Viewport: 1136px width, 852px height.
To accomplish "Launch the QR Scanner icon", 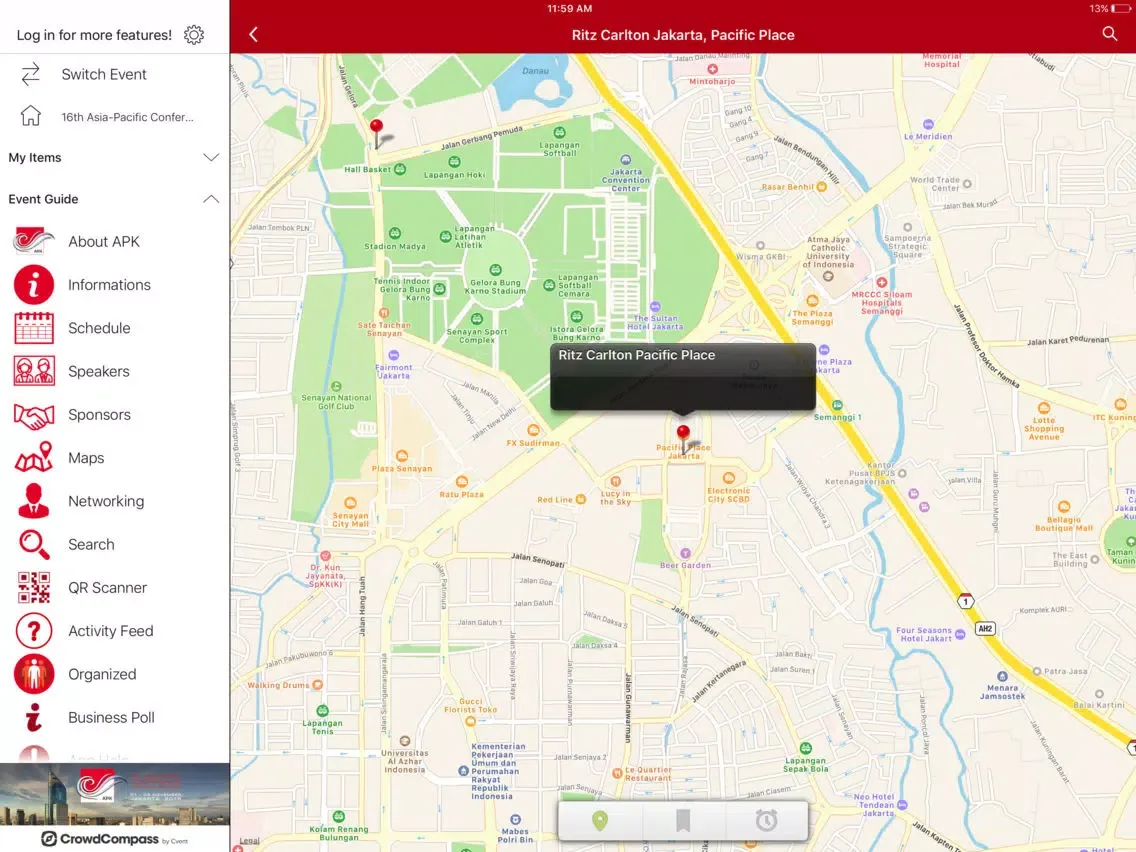I will [x=33, y=588].
